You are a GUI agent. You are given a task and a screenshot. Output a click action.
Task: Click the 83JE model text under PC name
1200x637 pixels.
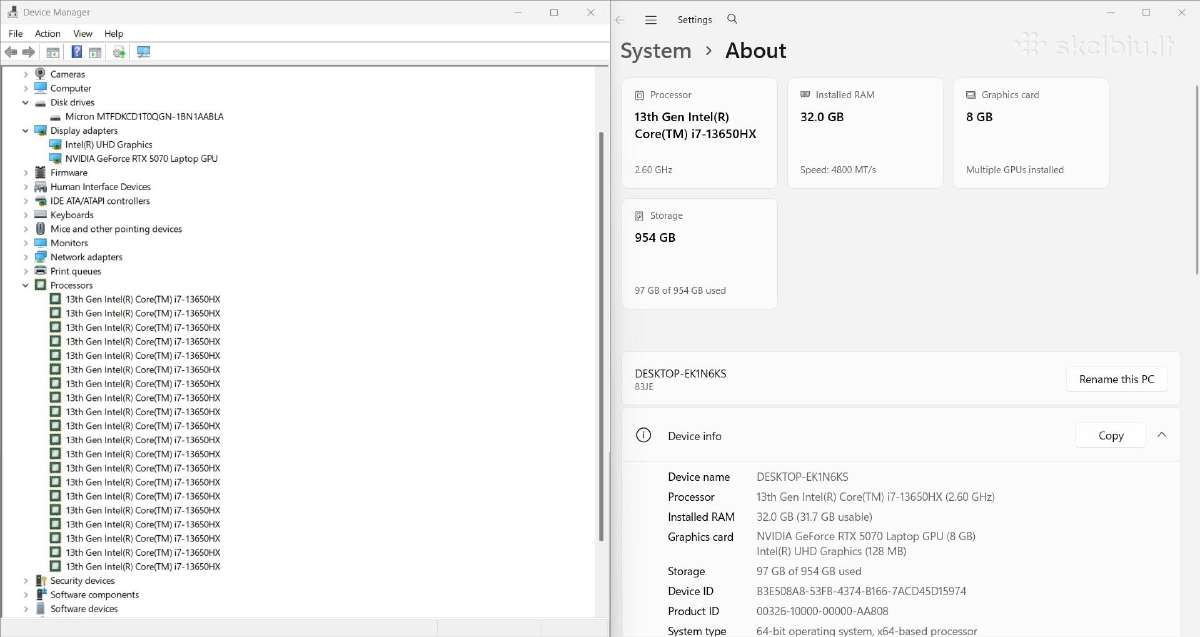pos(644,386)
